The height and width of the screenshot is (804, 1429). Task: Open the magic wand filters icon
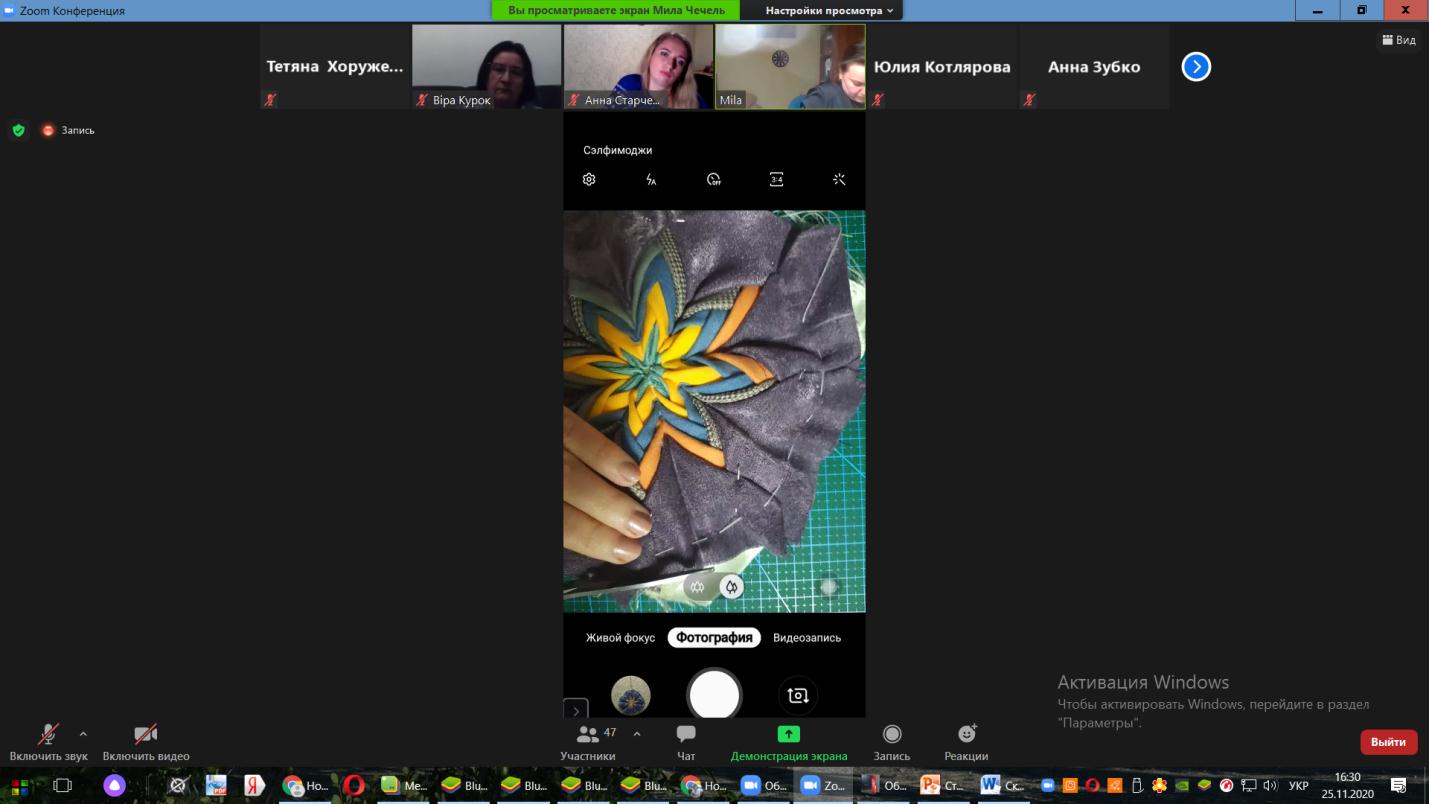(x=839, y=180)
